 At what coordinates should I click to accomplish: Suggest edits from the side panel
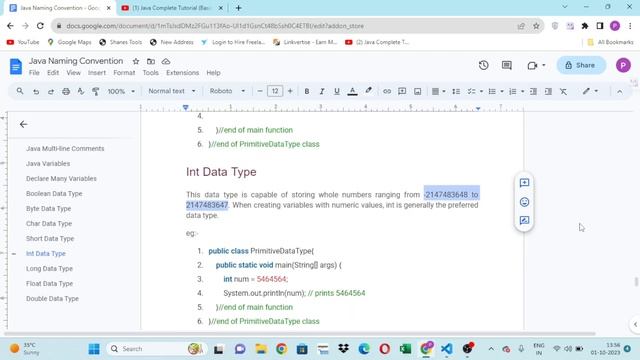524,220
